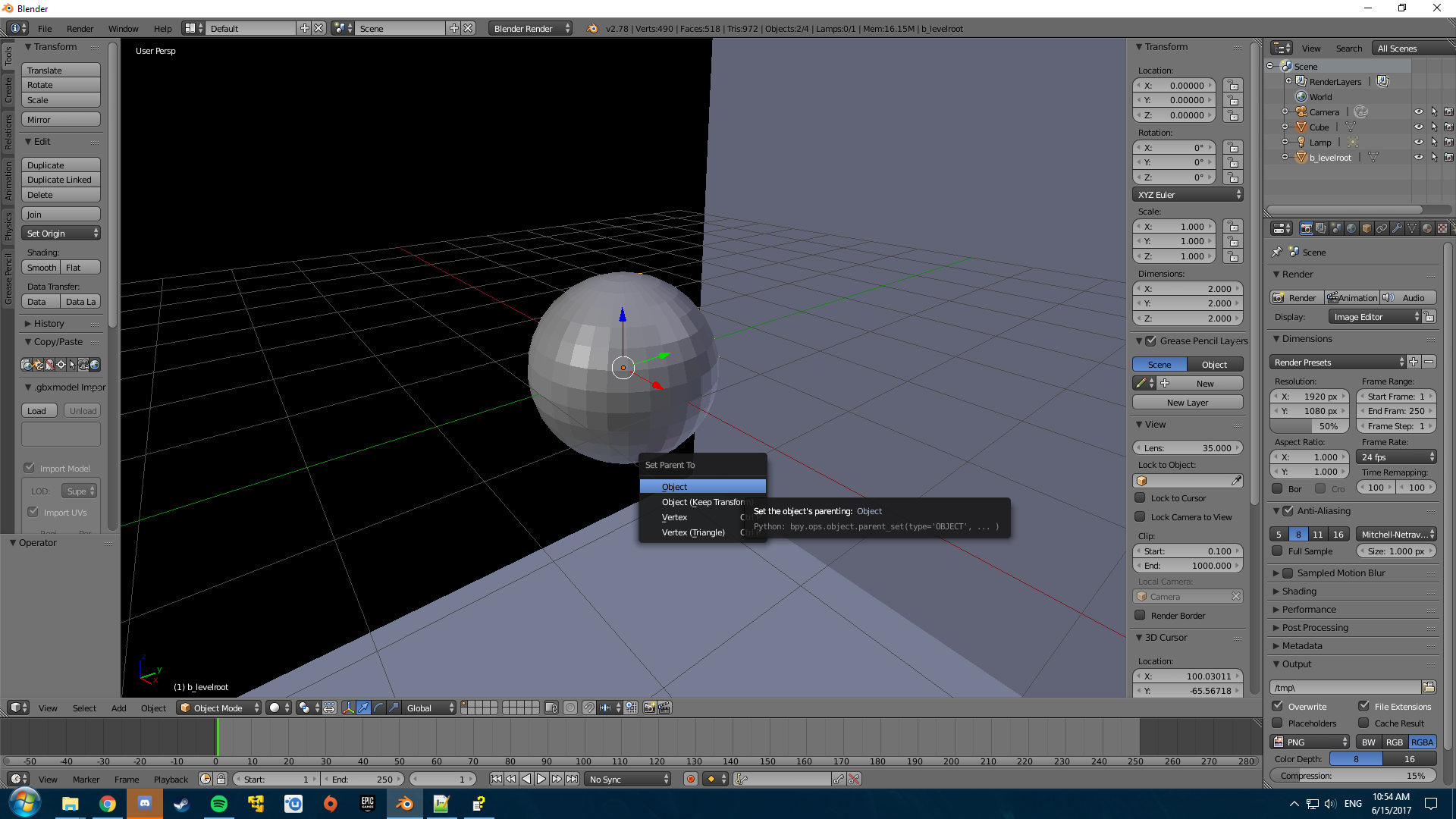
Task: Choose Vertex in Set Parent To menu
Action: (x=674, y=517)
